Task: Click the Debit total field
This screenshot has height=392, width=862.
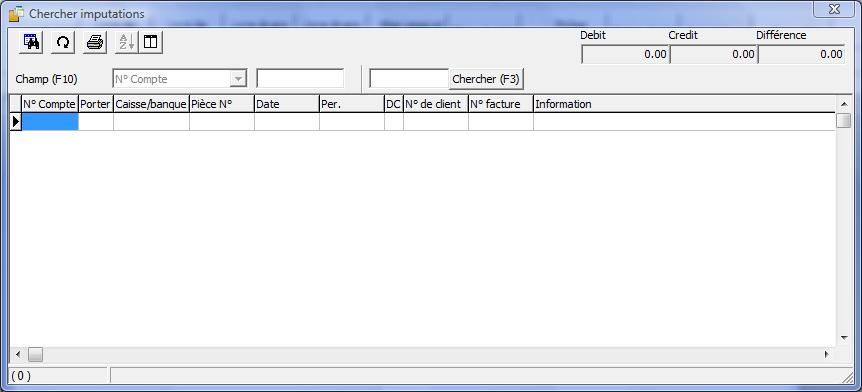Action: click(625, 54)
